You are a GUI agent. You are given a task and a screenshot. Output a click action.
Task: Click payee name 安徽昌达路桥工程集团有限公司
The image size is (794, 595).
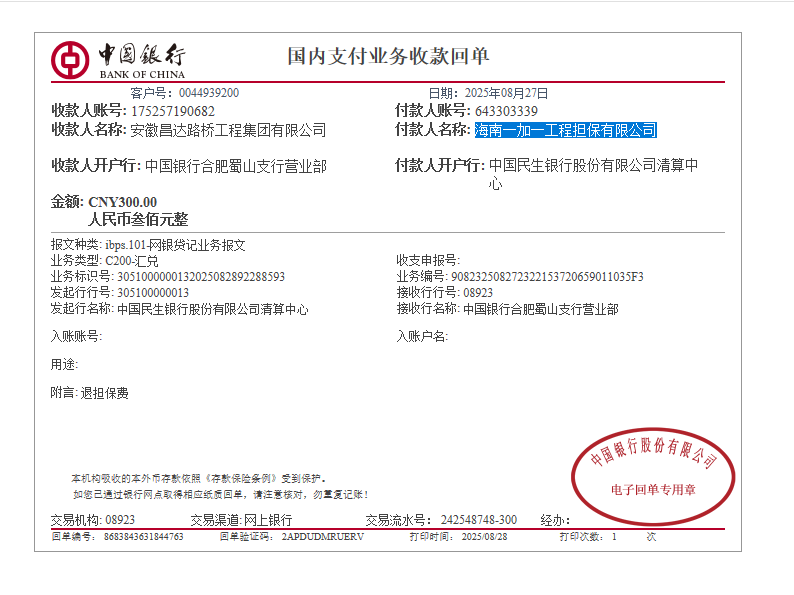tap(228, 130)
